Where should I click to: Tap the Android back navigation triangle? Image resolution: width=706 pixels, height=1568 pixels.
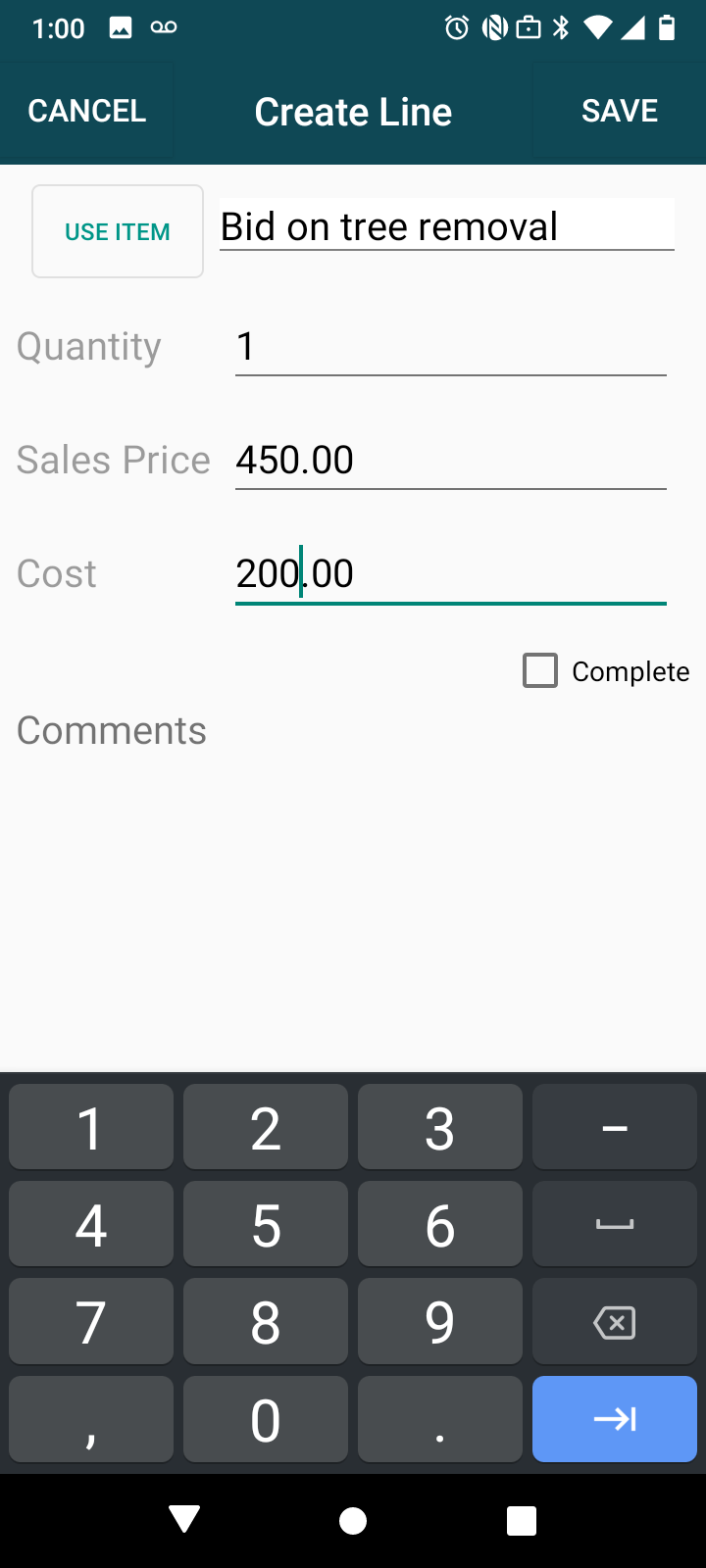(184, 1520)
